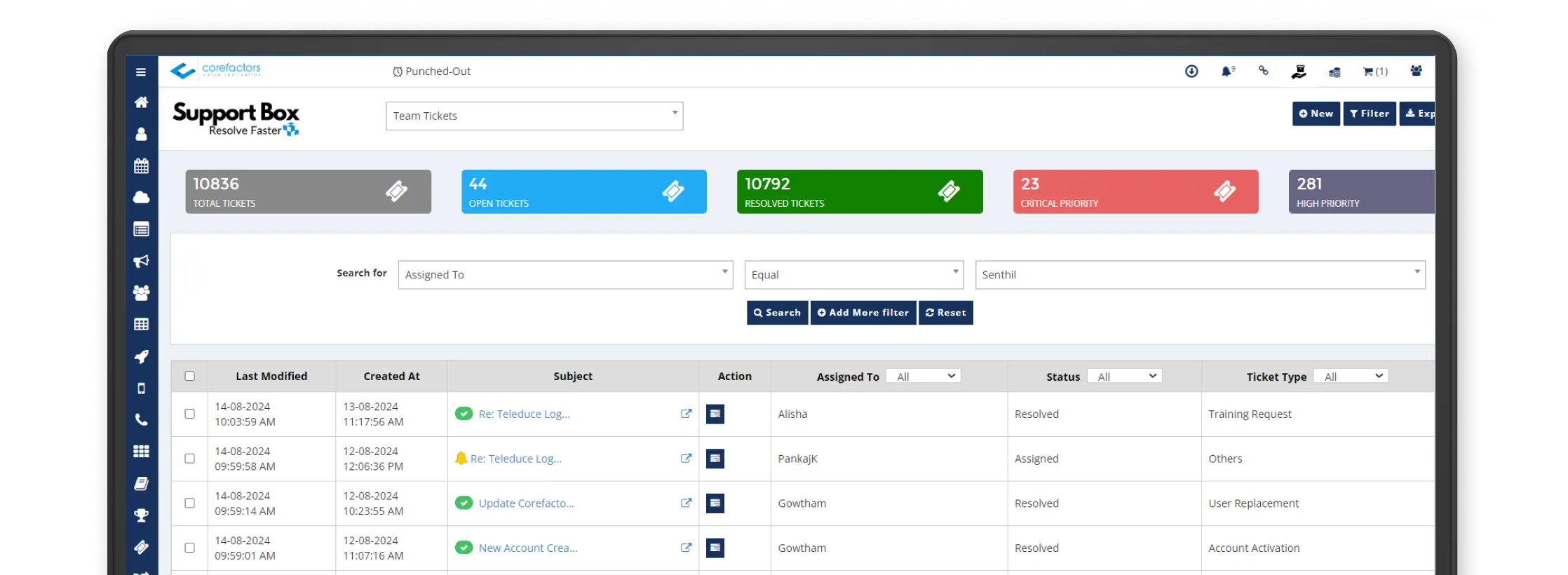
Task: Open the book sidebar icon
Action: coord(141,483)
